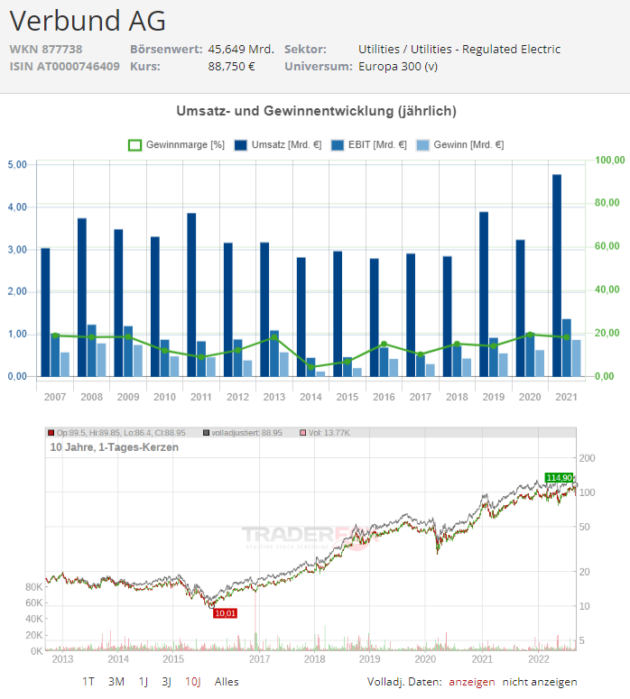The image size is (630, 699).
Task: Click the Kurs value '88,750 €'
Action: pos(231,66)
